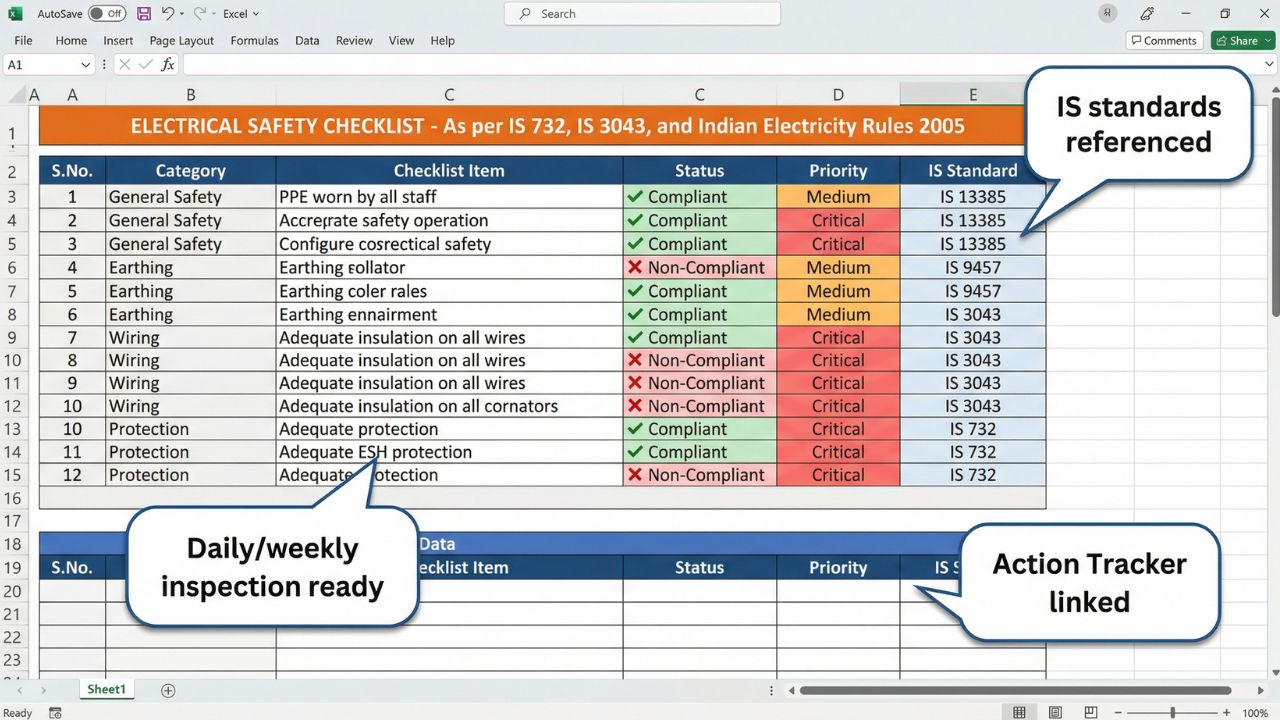Image resolution: width=1280 pixels, height=720 pixels.
Task: Select the Sheet1 tab
Action: [x=105, y=689]
